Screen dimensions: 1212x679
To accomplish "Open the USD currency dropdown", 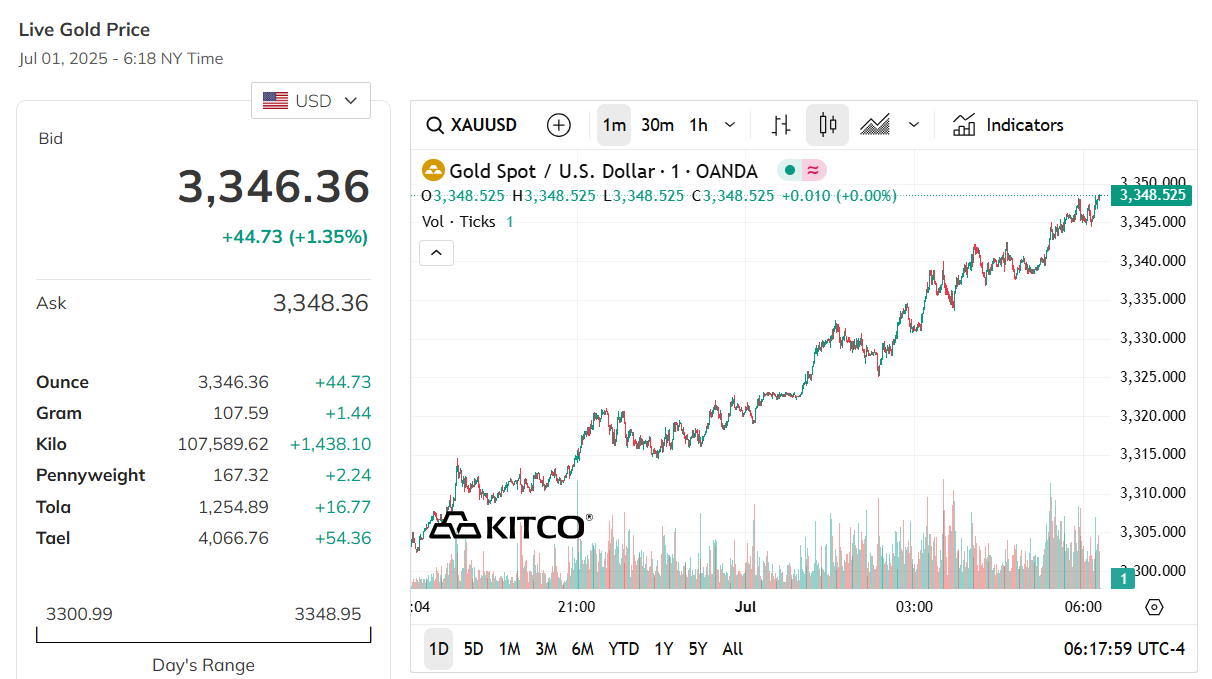I will point(311,101).
